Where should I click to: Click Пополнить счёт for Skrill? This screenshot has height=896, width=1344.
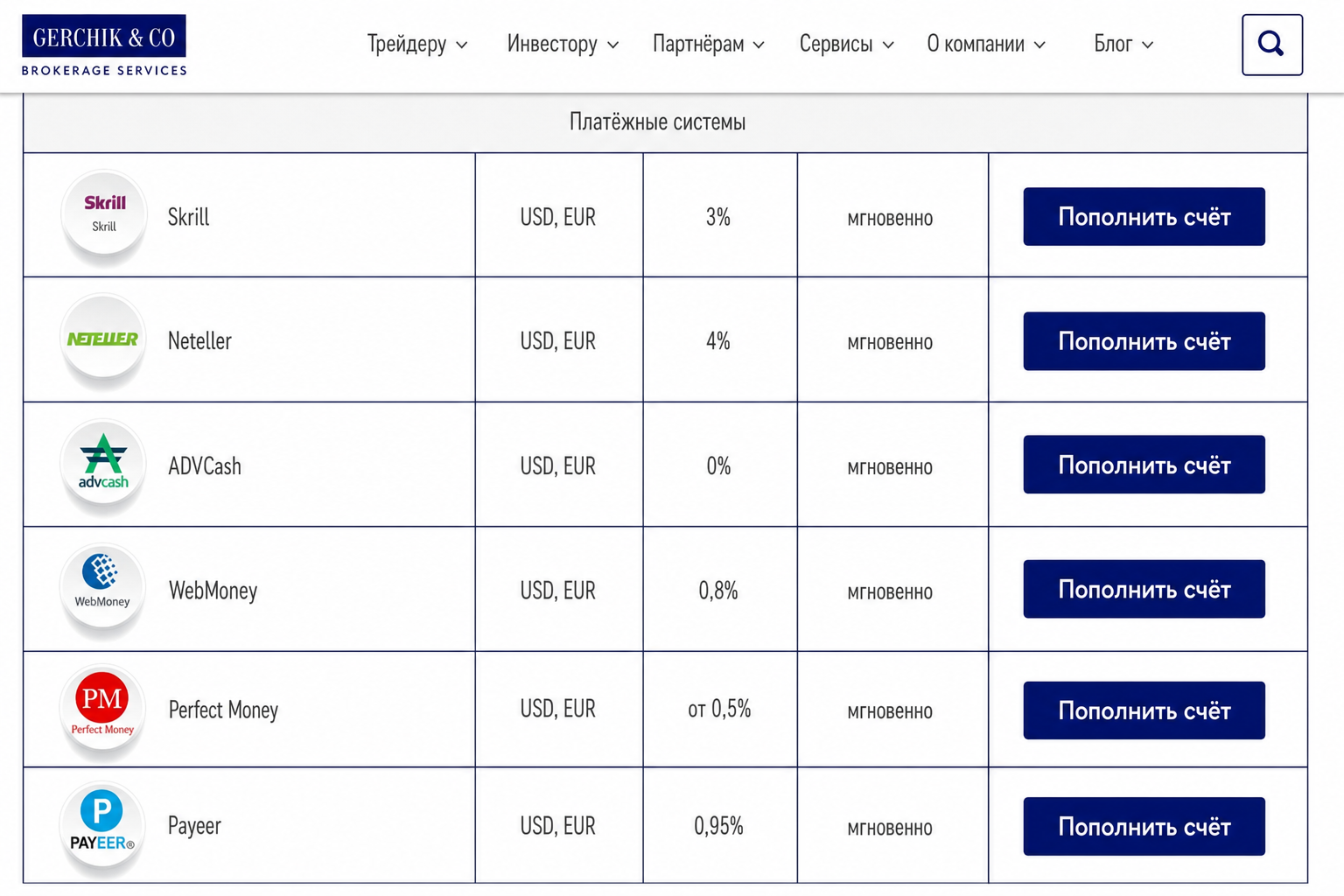1144,216
